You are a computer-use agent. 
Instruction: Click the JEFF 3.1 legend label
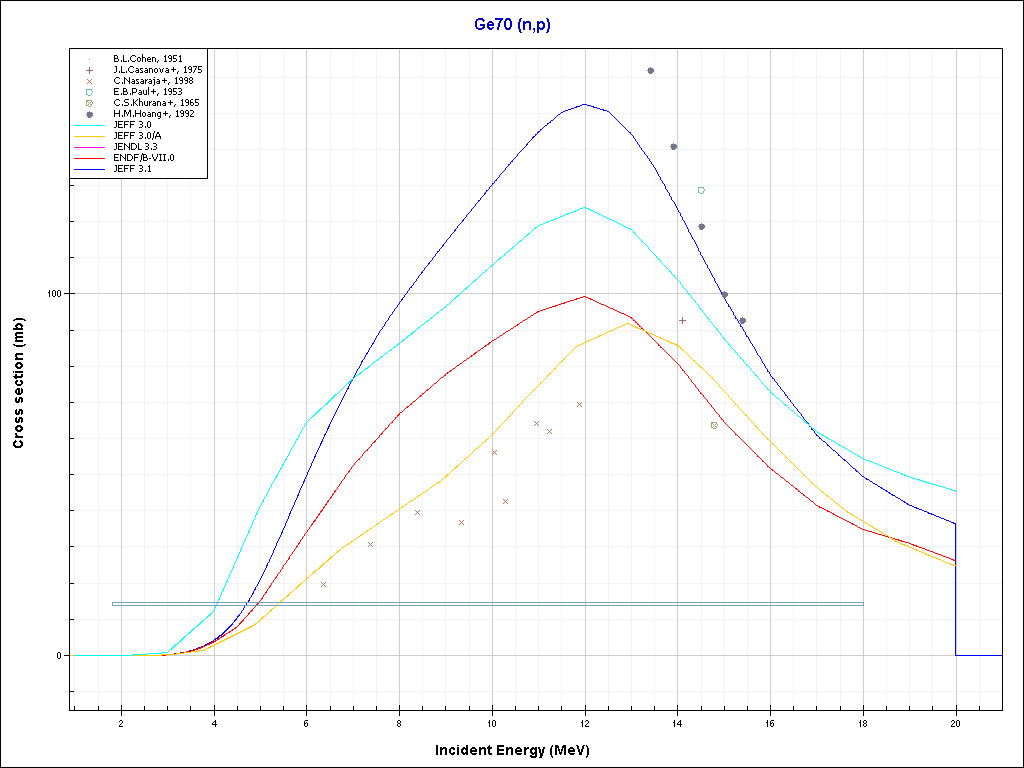pos(132,169)
